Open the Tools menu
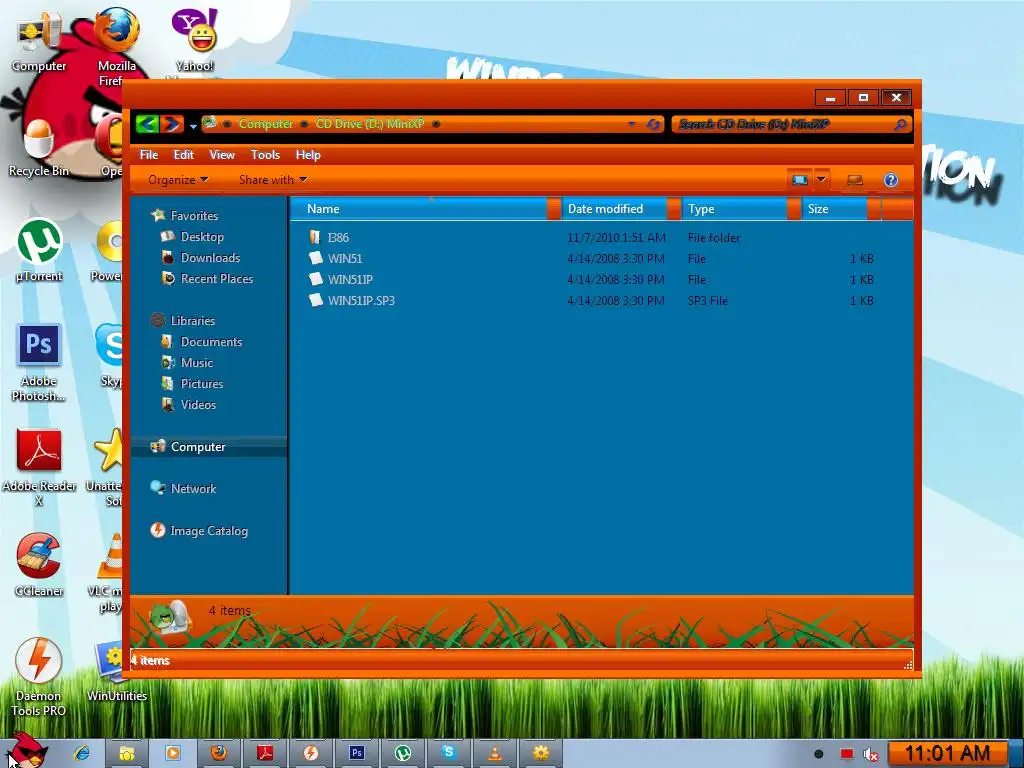 click(265, 155)
